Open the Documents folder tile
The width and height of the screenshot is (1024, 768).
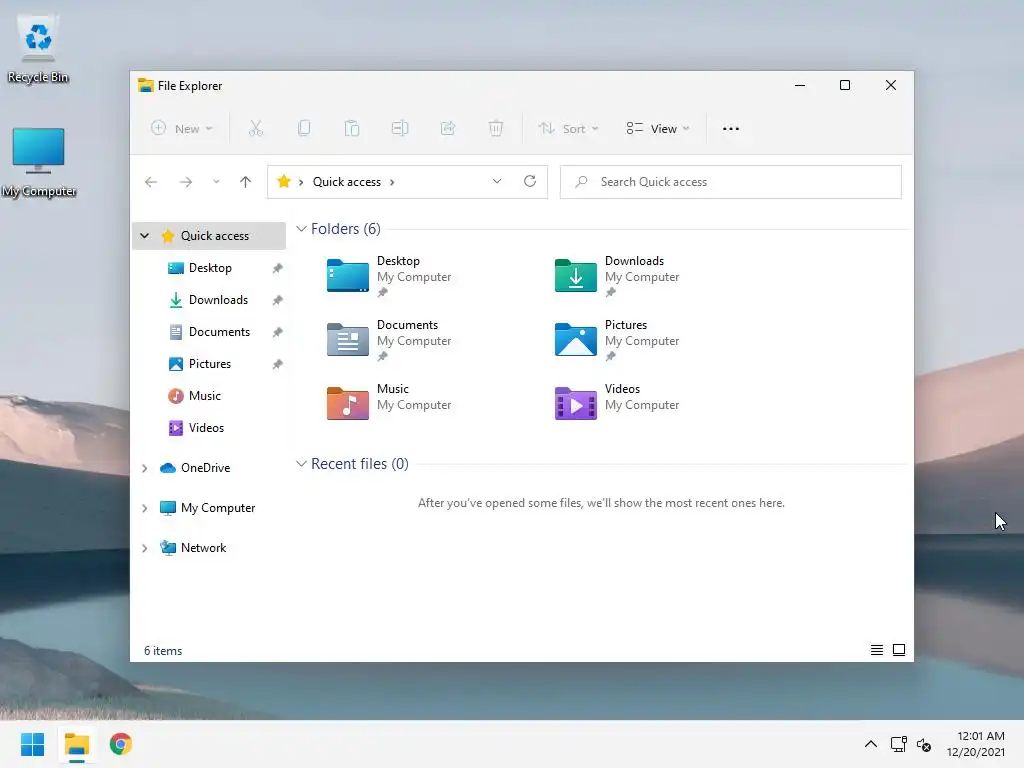click(x=389, y=341)
